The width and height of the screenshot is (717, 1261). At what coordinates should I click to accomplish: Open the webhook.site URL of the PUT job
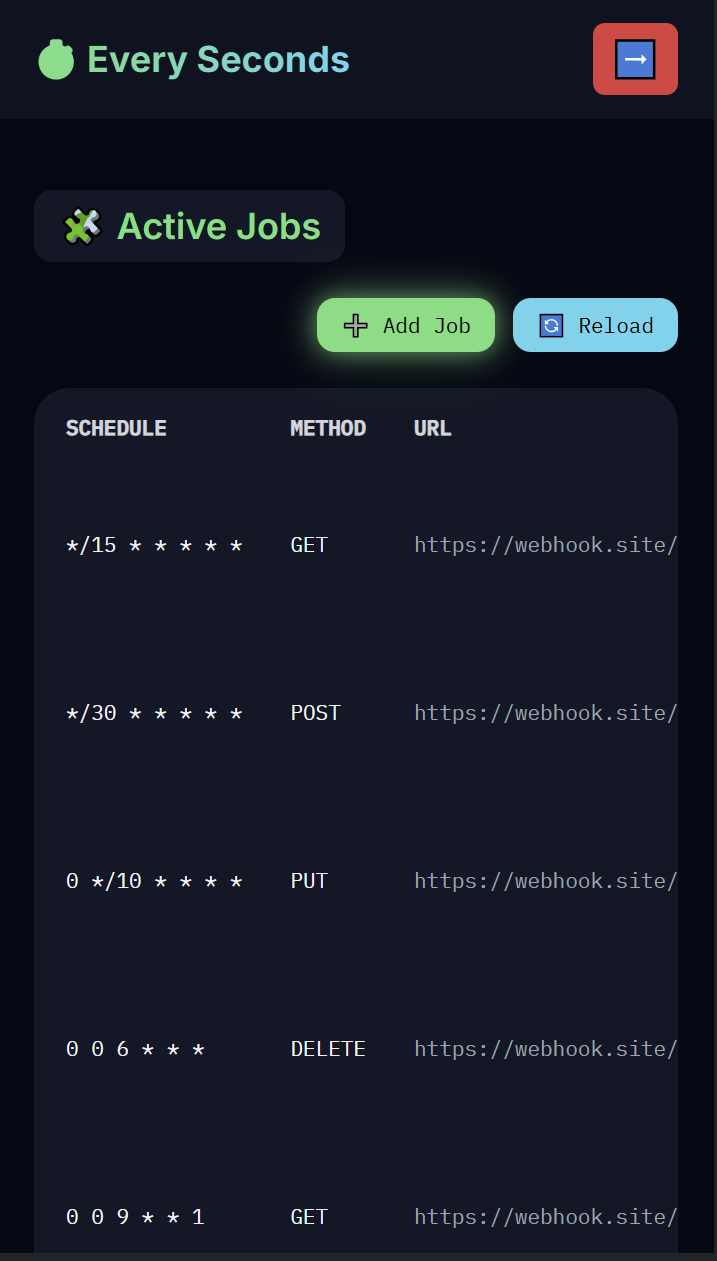(545, 880)
